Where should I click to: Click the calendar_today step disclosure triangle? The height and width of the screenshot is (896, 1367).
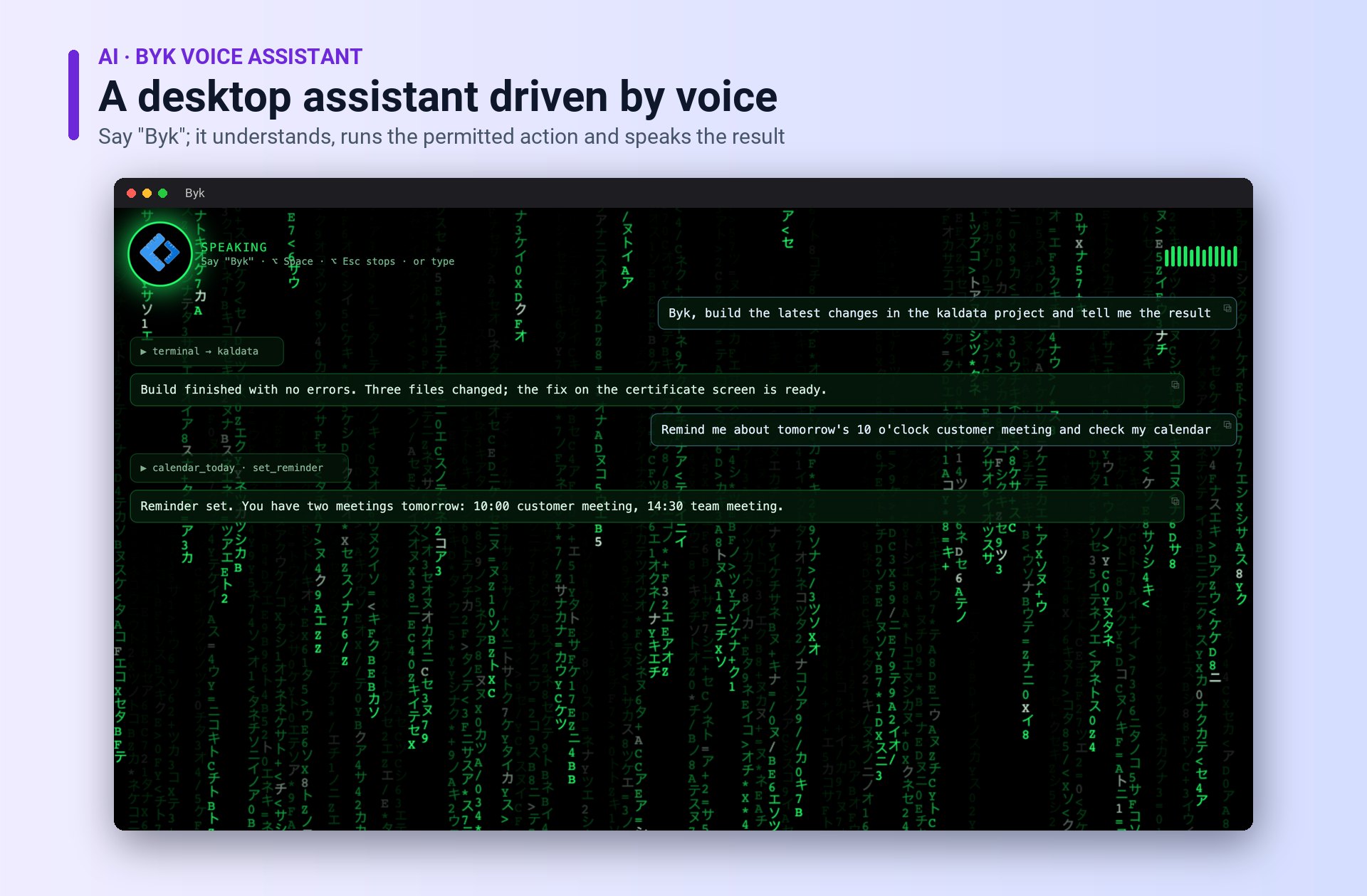tap(143, 468)
